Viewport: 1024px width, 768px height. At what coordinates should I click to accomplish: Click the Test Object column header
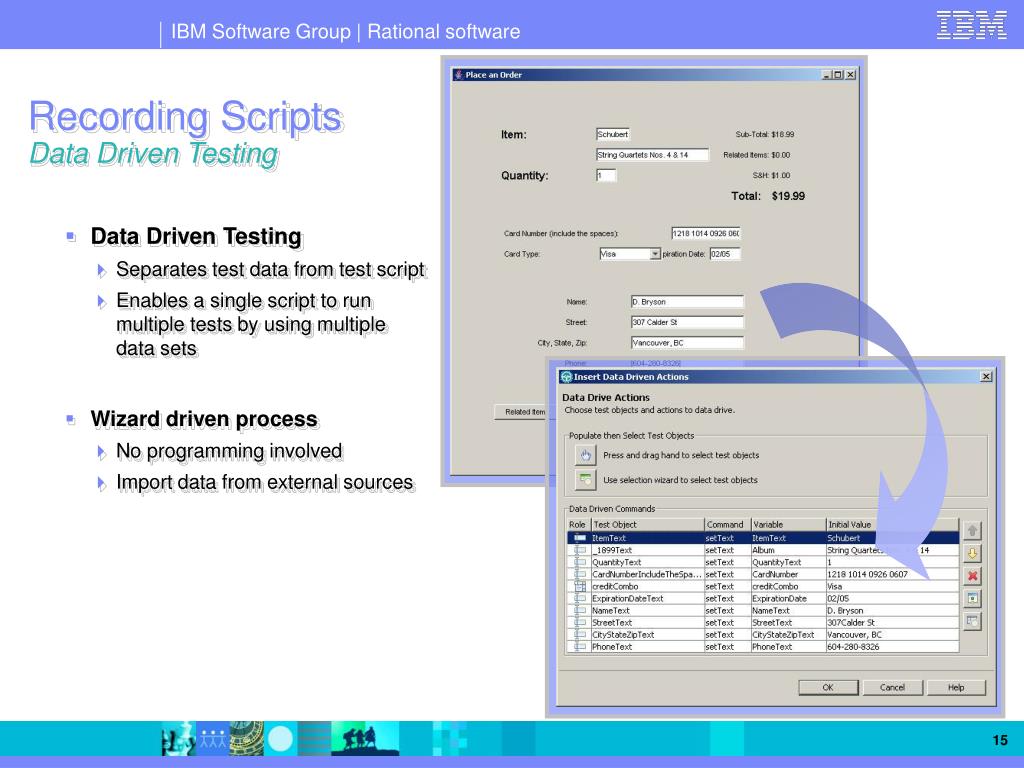coord(648,524)
